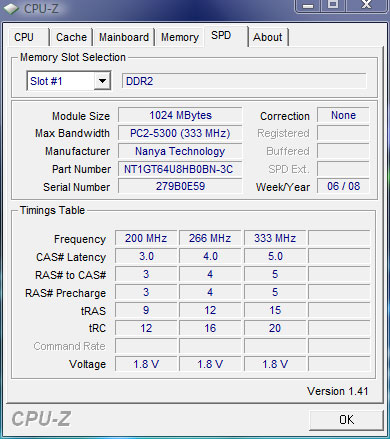Click the Week/Year value 06 / 08

[x=343, y=186]
